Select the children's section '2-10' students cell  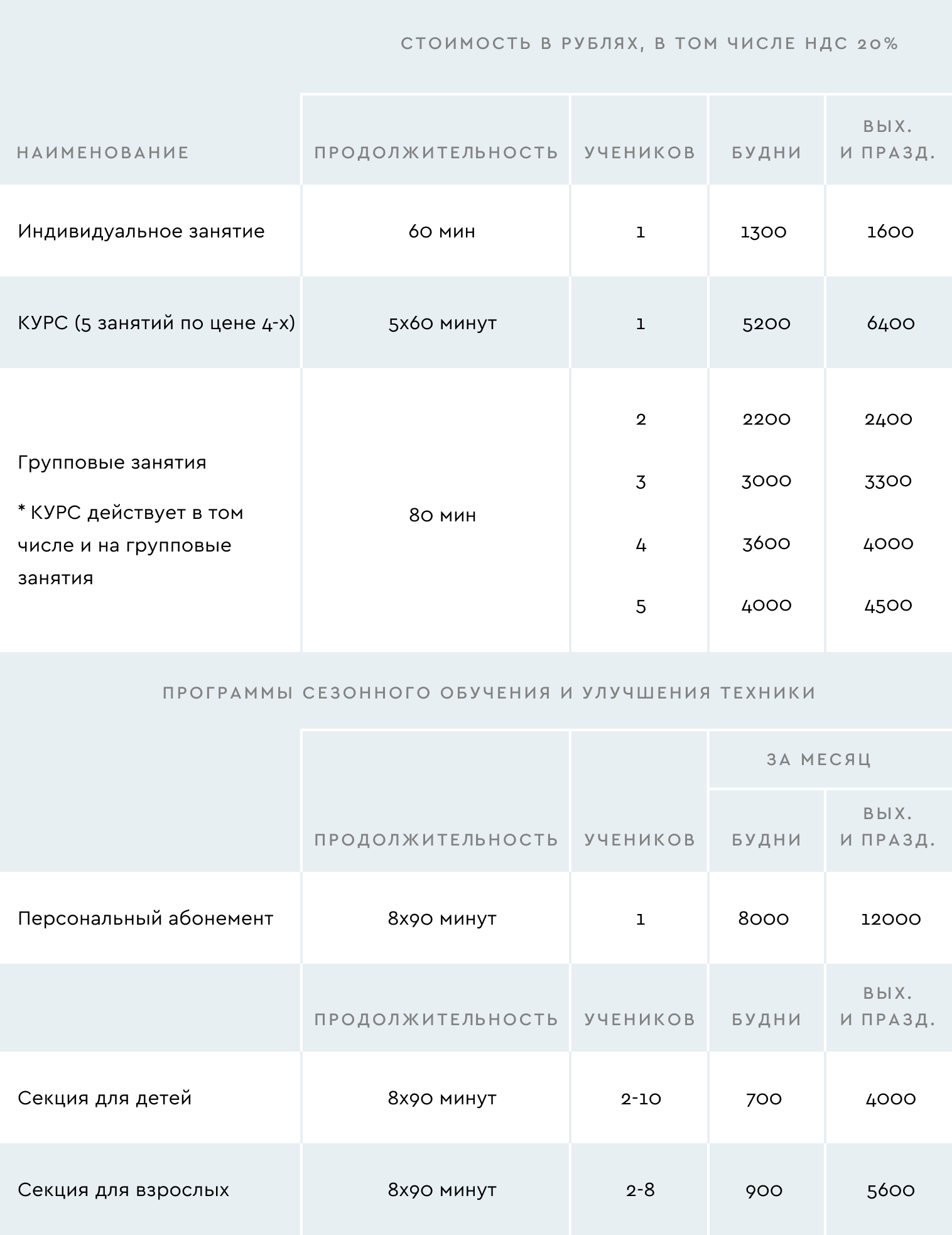tap(641, 1099)
